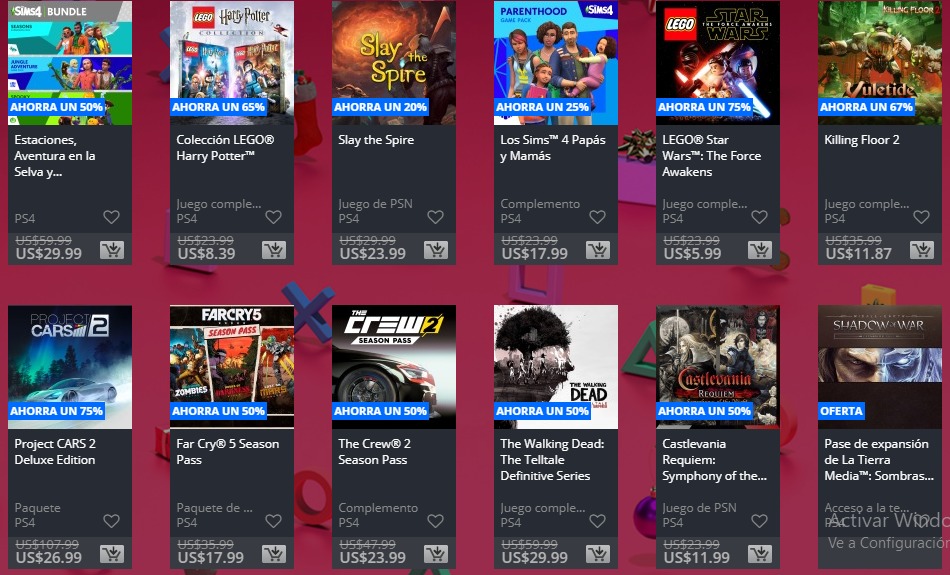Toggle wishlist heart for Killing Floor 2
Screen dimensions: 950x575
click(922, 217)
